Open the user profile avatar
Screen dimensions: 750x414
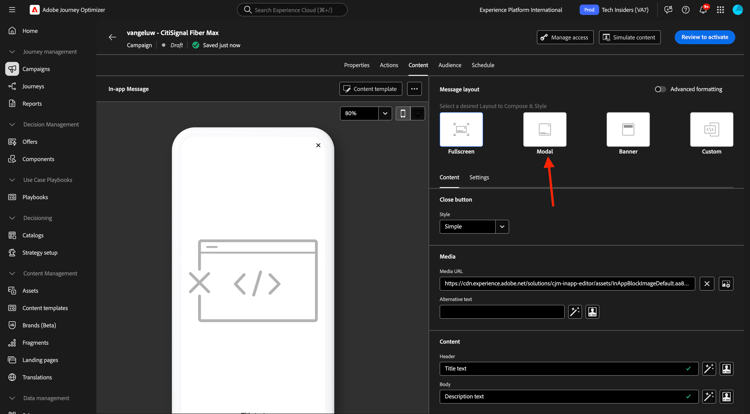point(738,10)
